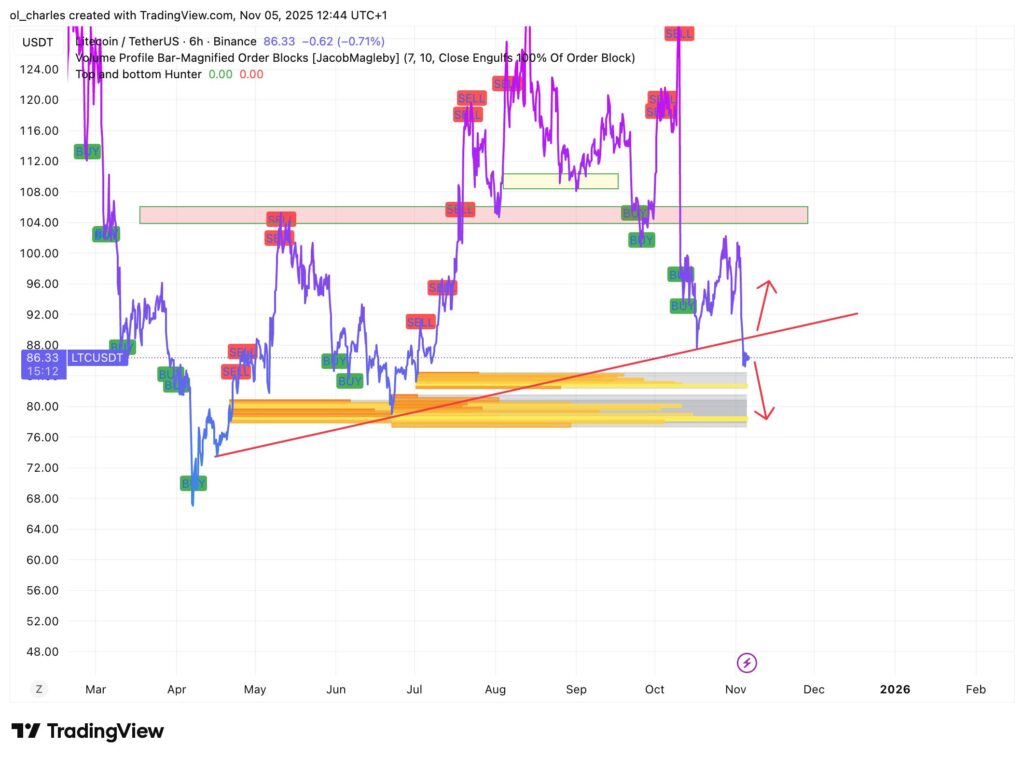Click the downward red arrow drawing
The width and height of the screenshot is (1024, 760).
point(764,392)
